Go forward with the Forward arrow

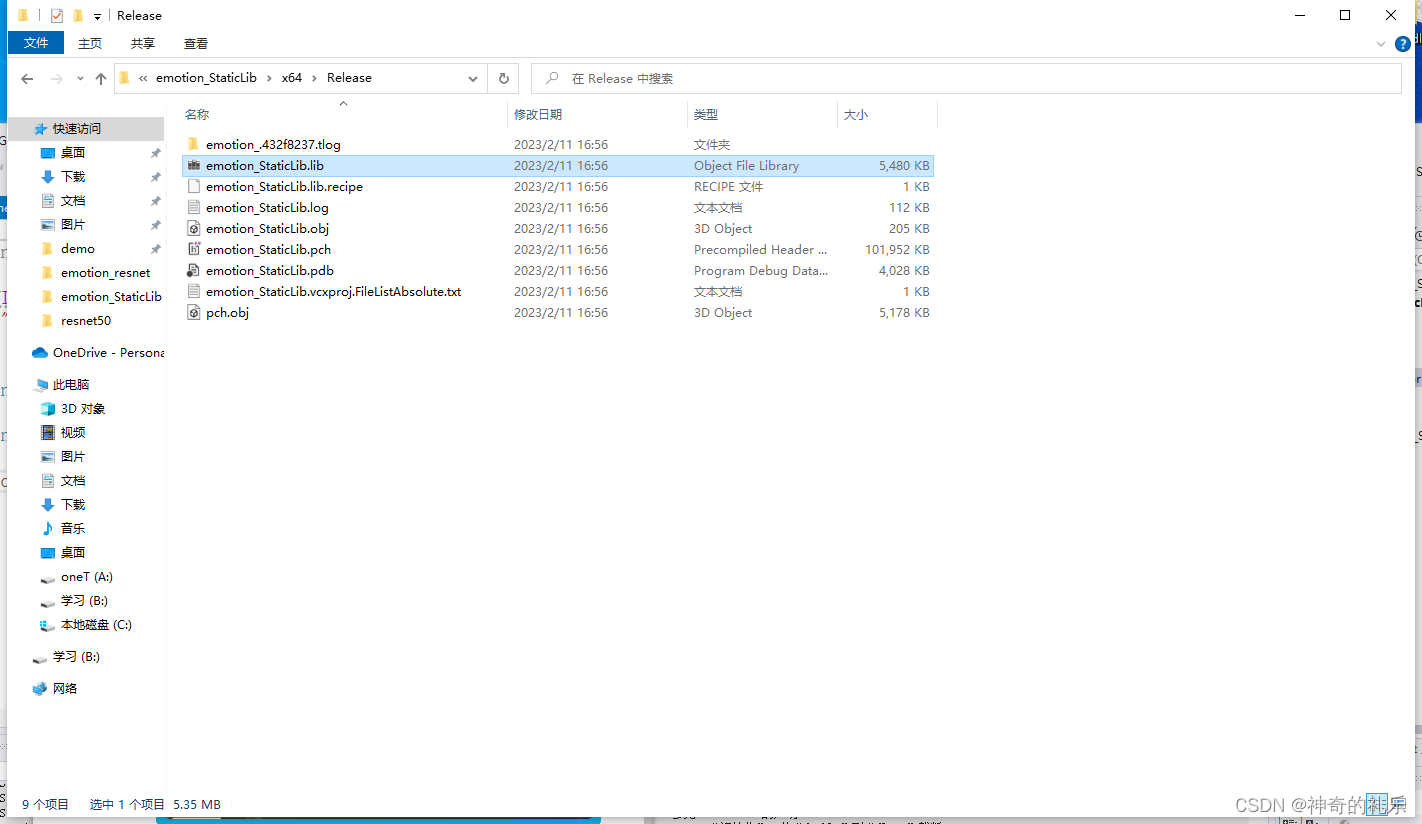coord(57,78)
